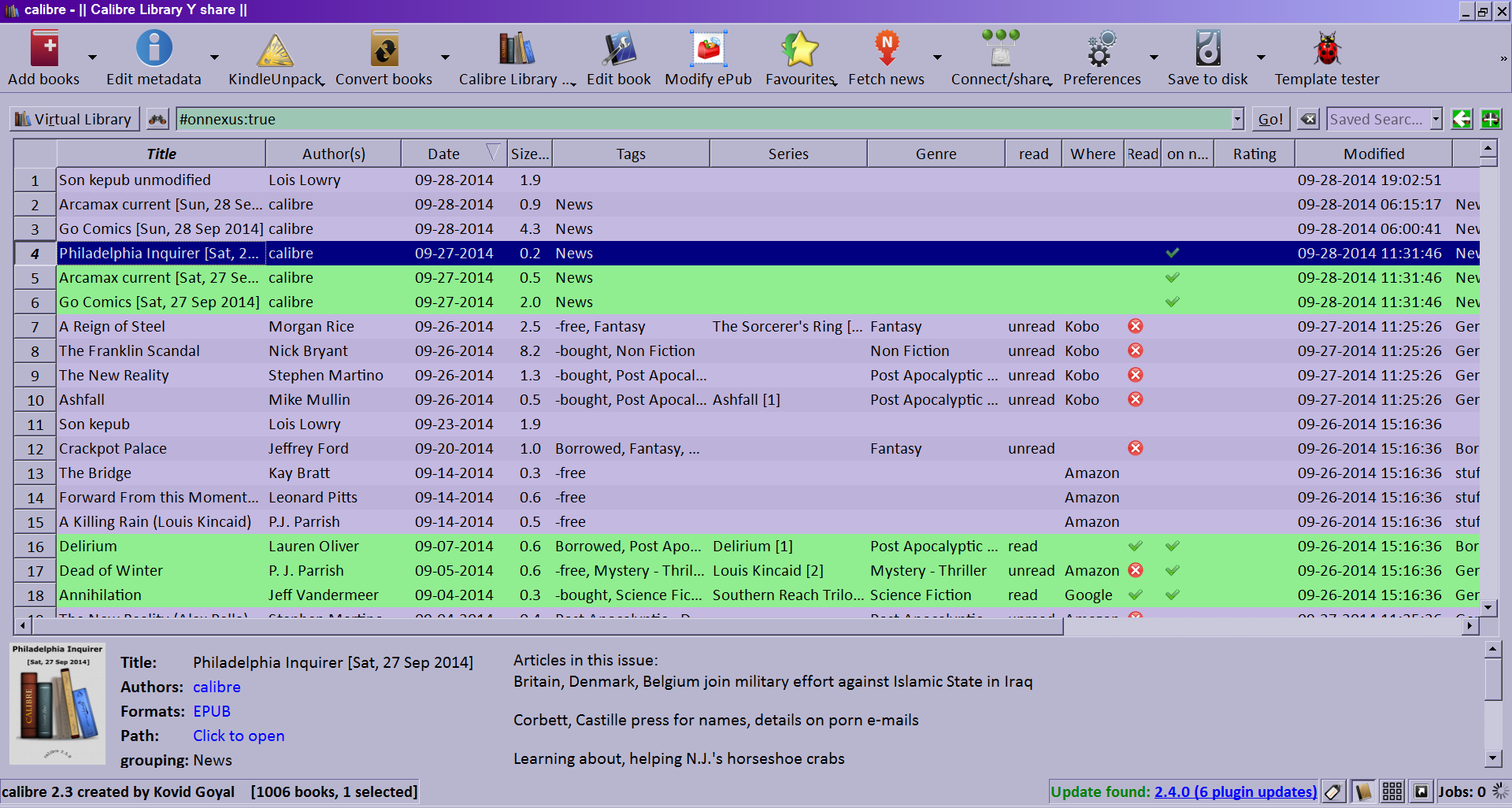Click the red X Read mark for Crackpot Palace
The width and height of the screenshot is (1512, 808).
click(x=1136, y=448)
